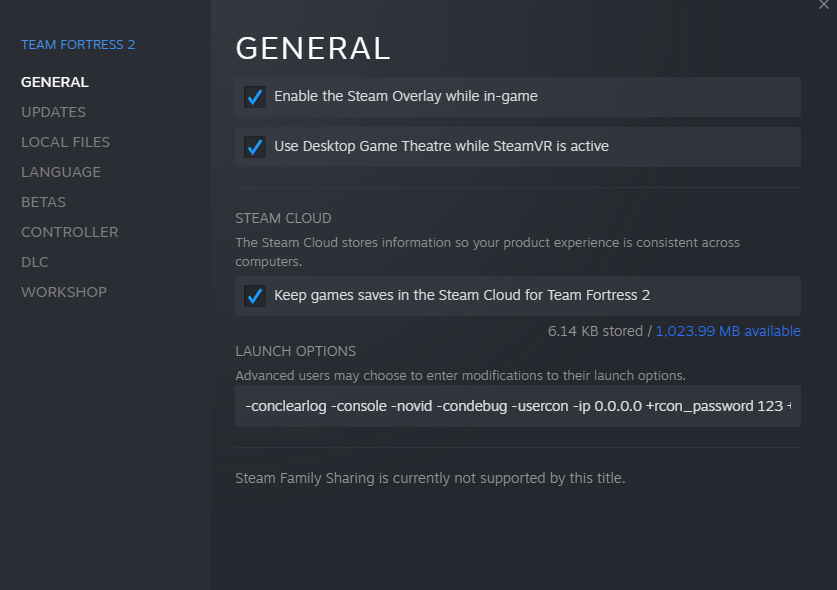Click the Team Fortress 2 title link
Viewport: 837px width, 590px height.
[78, 45]
